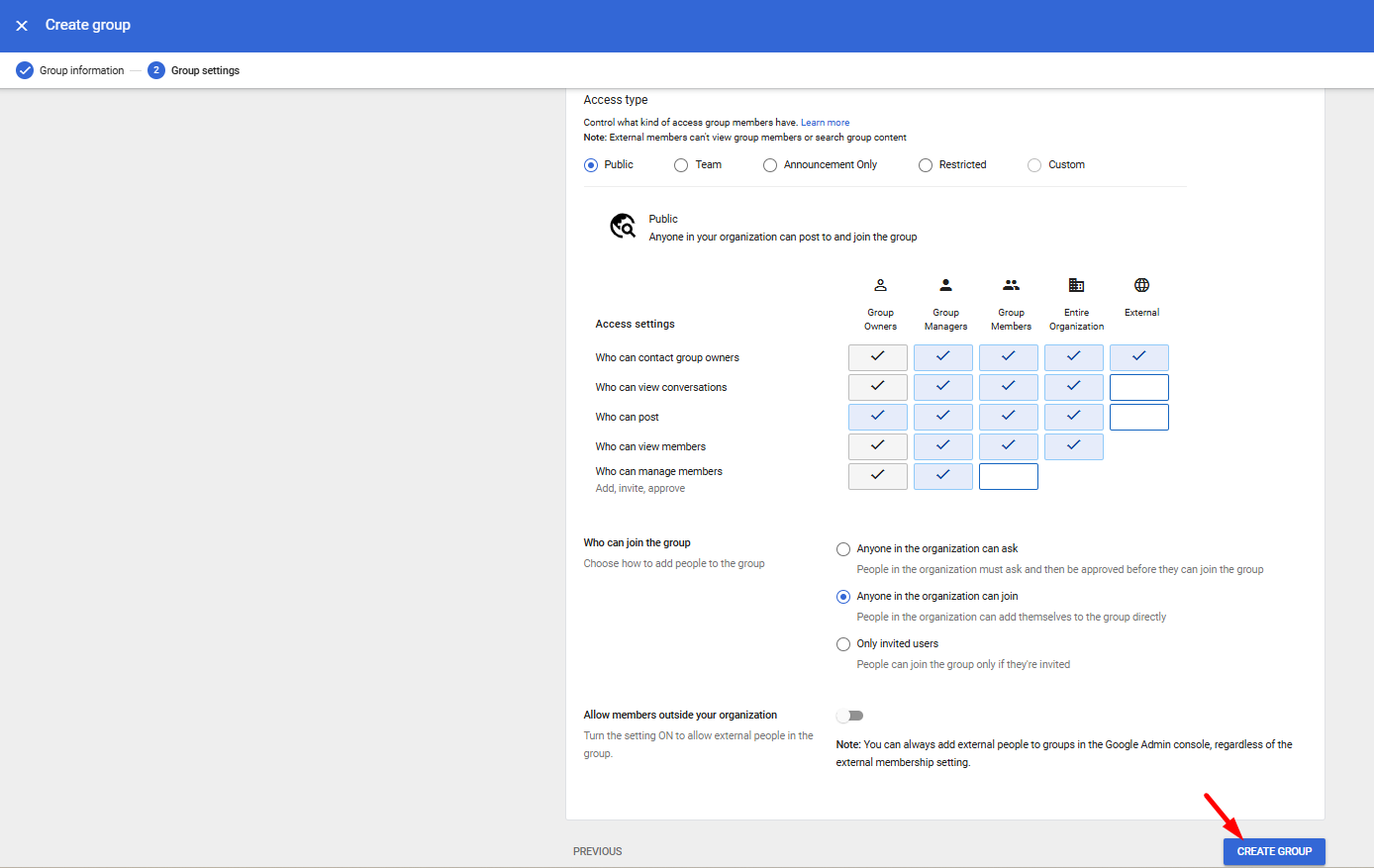Click the Group information checkmark step icon
This screenshot has height=868, width=1374.
coord(25,70)
